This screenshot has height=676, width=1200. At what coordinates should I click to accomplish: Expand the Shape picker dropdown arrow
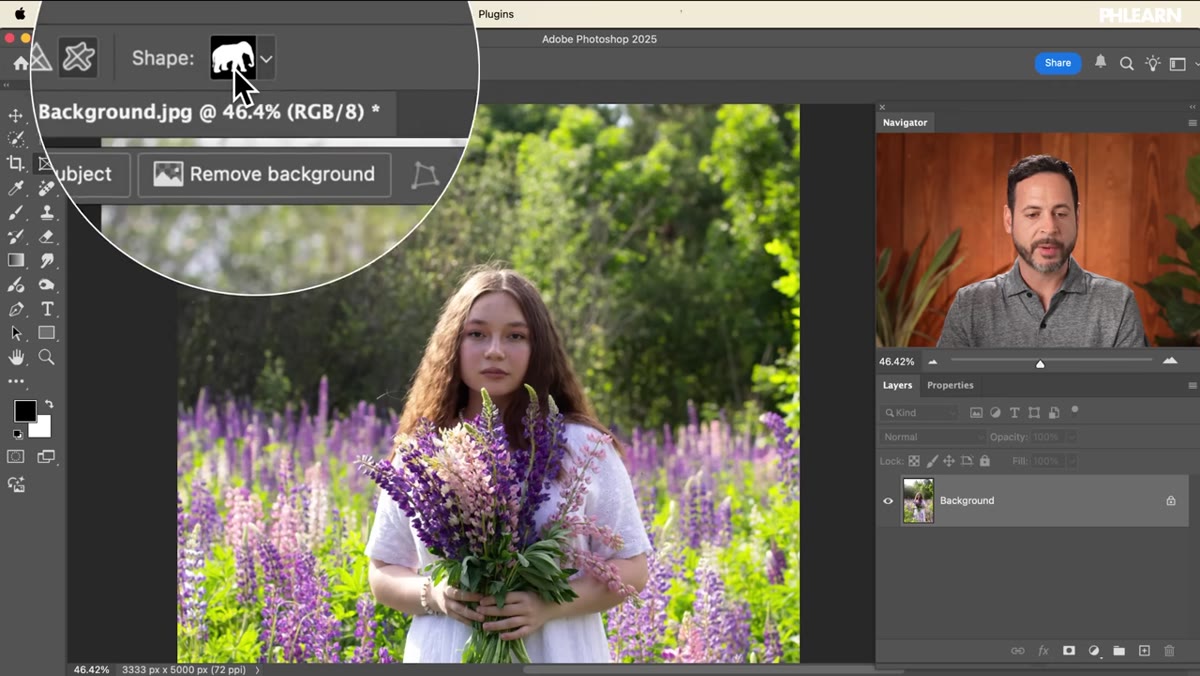267,59
